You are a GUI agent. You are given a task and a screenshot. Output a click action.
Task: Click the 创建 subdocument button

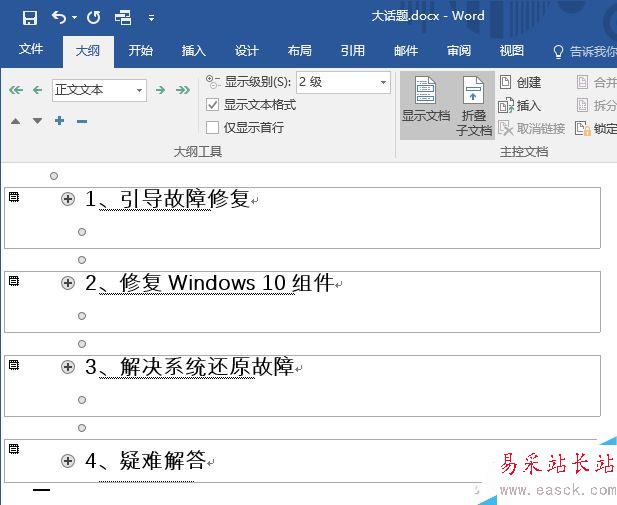click(520, 82)
